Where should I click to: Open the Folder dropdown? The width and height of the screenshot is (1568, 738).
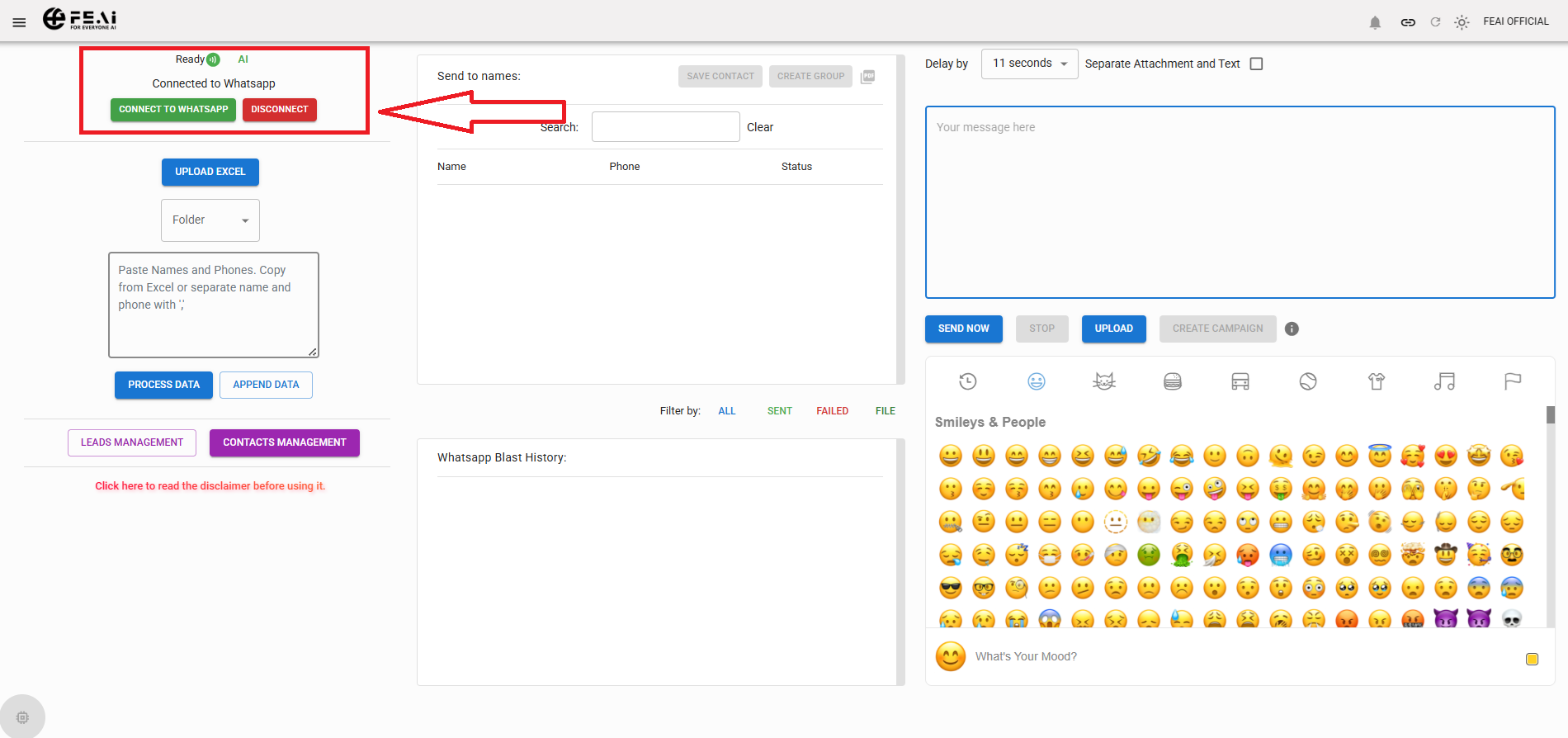[x=210, y=220]
